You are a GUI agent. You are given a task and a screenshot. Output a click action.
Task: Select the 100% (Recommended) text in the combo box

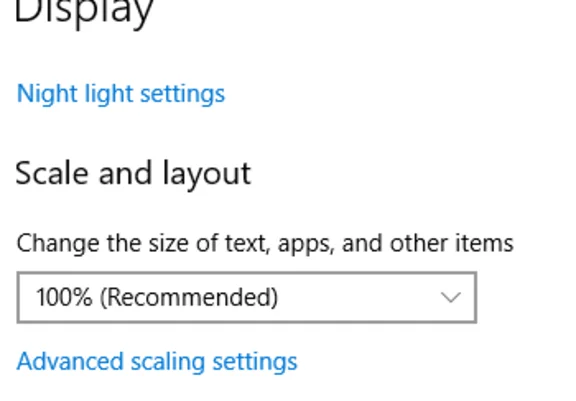(x=157, y=297)
